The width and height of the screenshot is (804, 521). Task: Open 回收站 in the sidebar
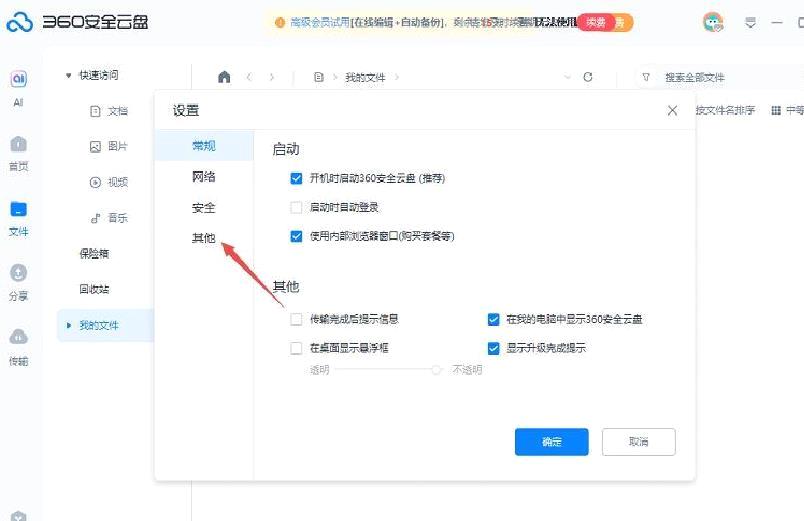(94, 289)
